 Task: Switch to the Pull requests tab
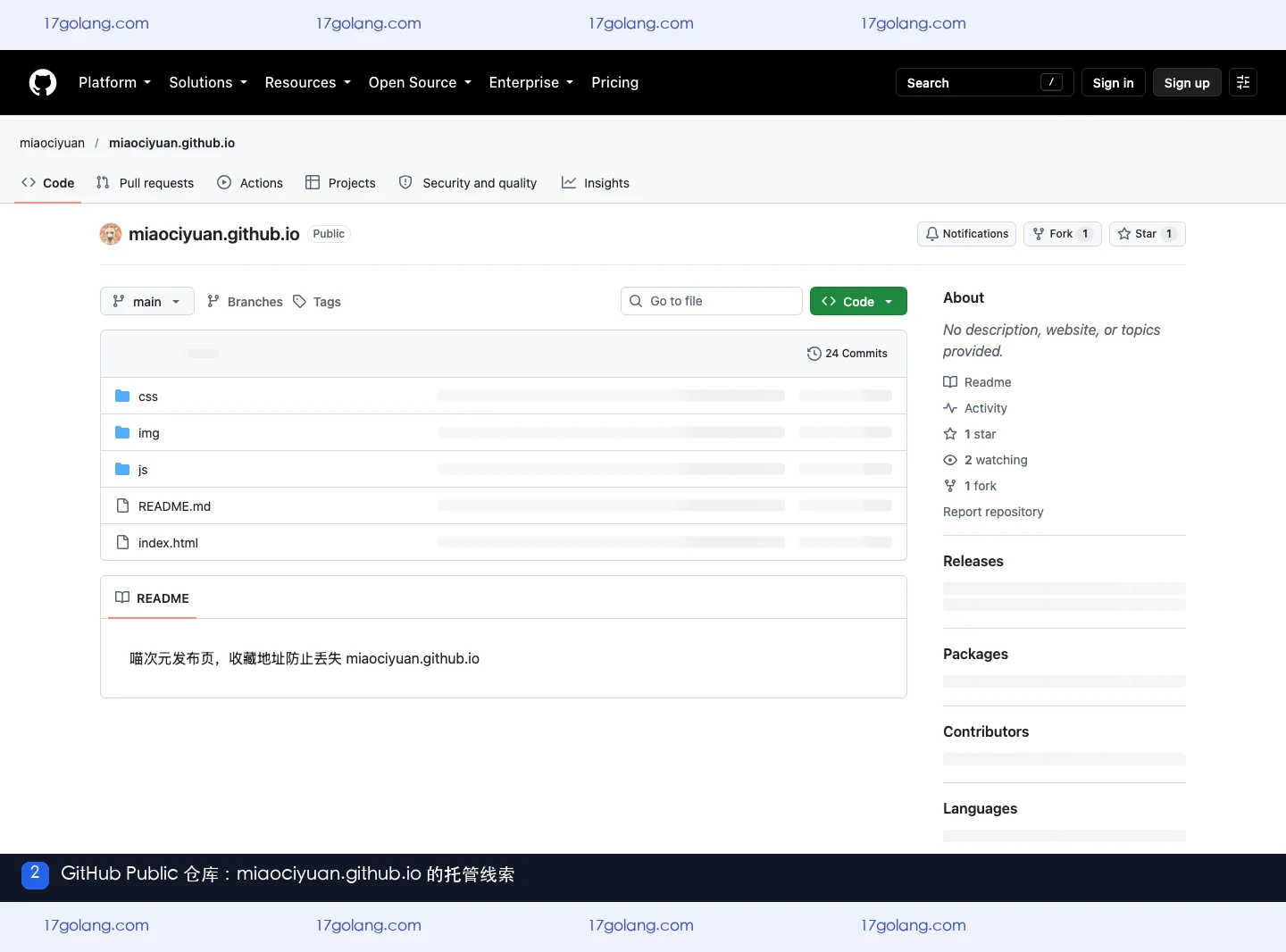[x=145, y=183]
